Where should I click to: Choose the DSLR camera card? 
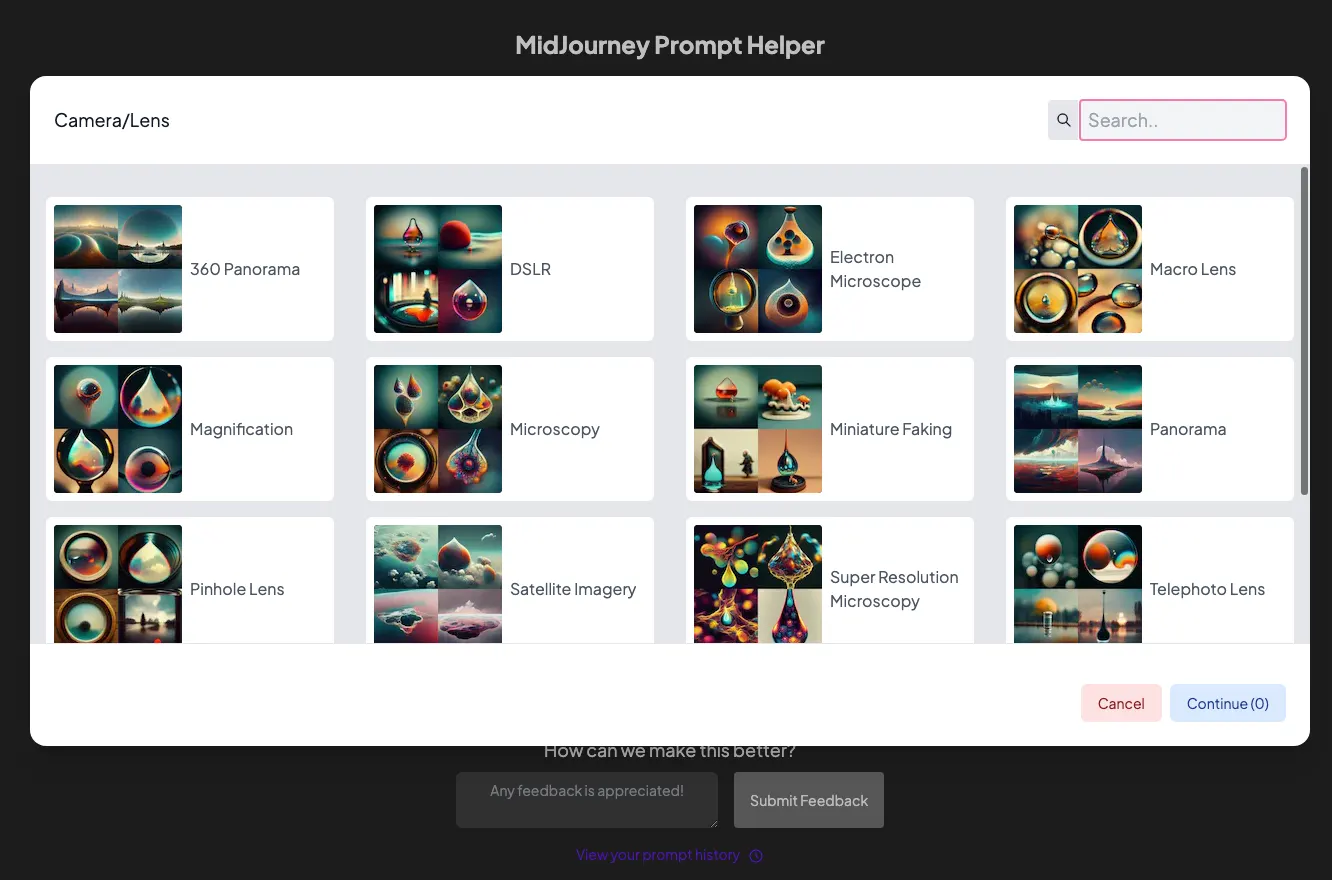[x=510, y=269]
